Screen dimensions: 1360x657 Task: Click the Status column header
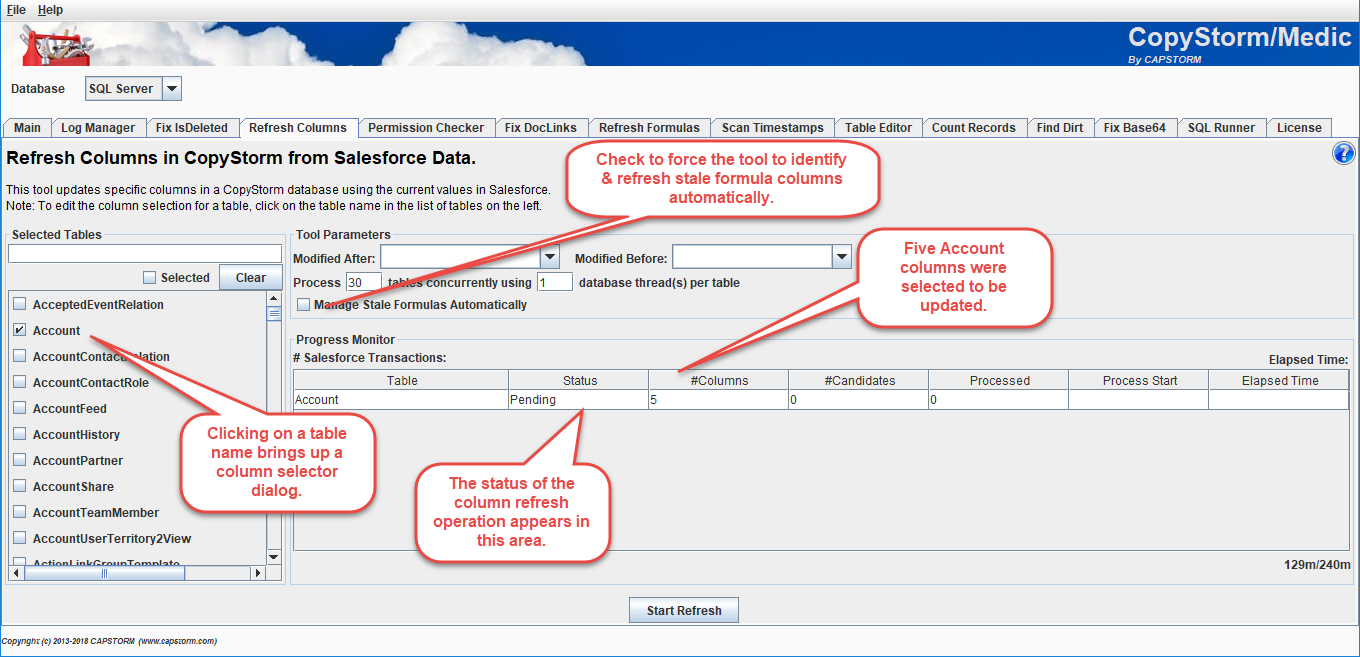579,381
